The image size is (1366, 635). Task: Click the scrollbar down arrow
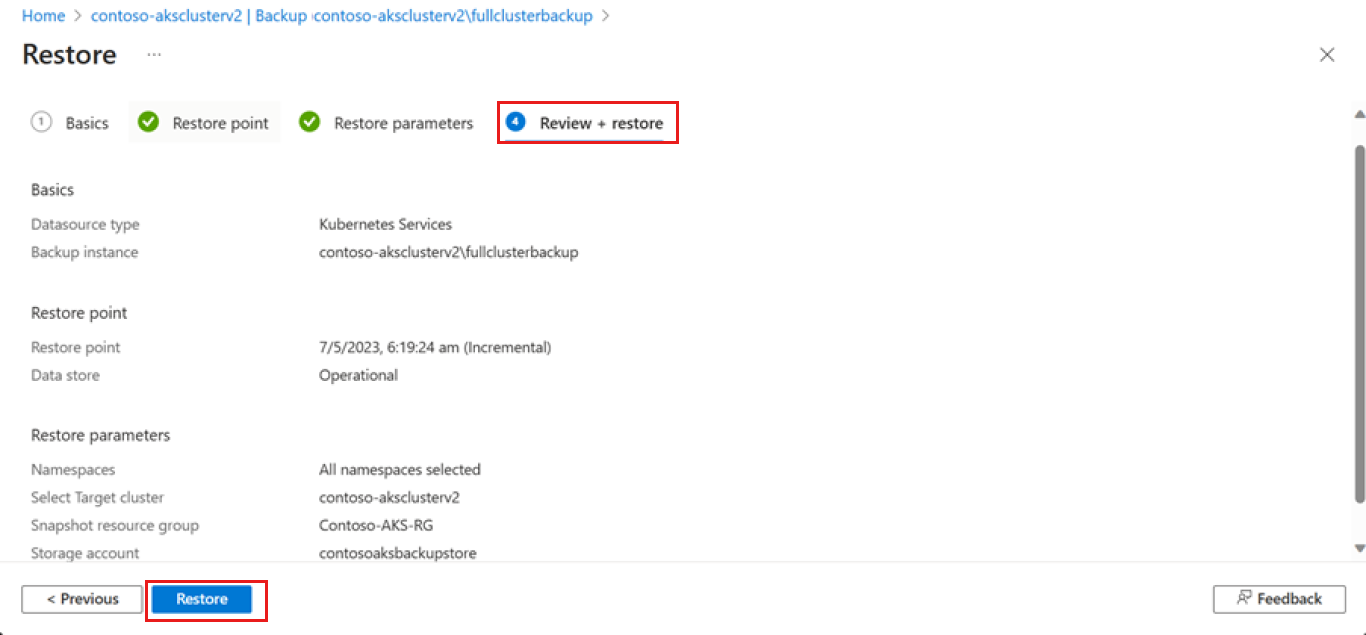1359,548
